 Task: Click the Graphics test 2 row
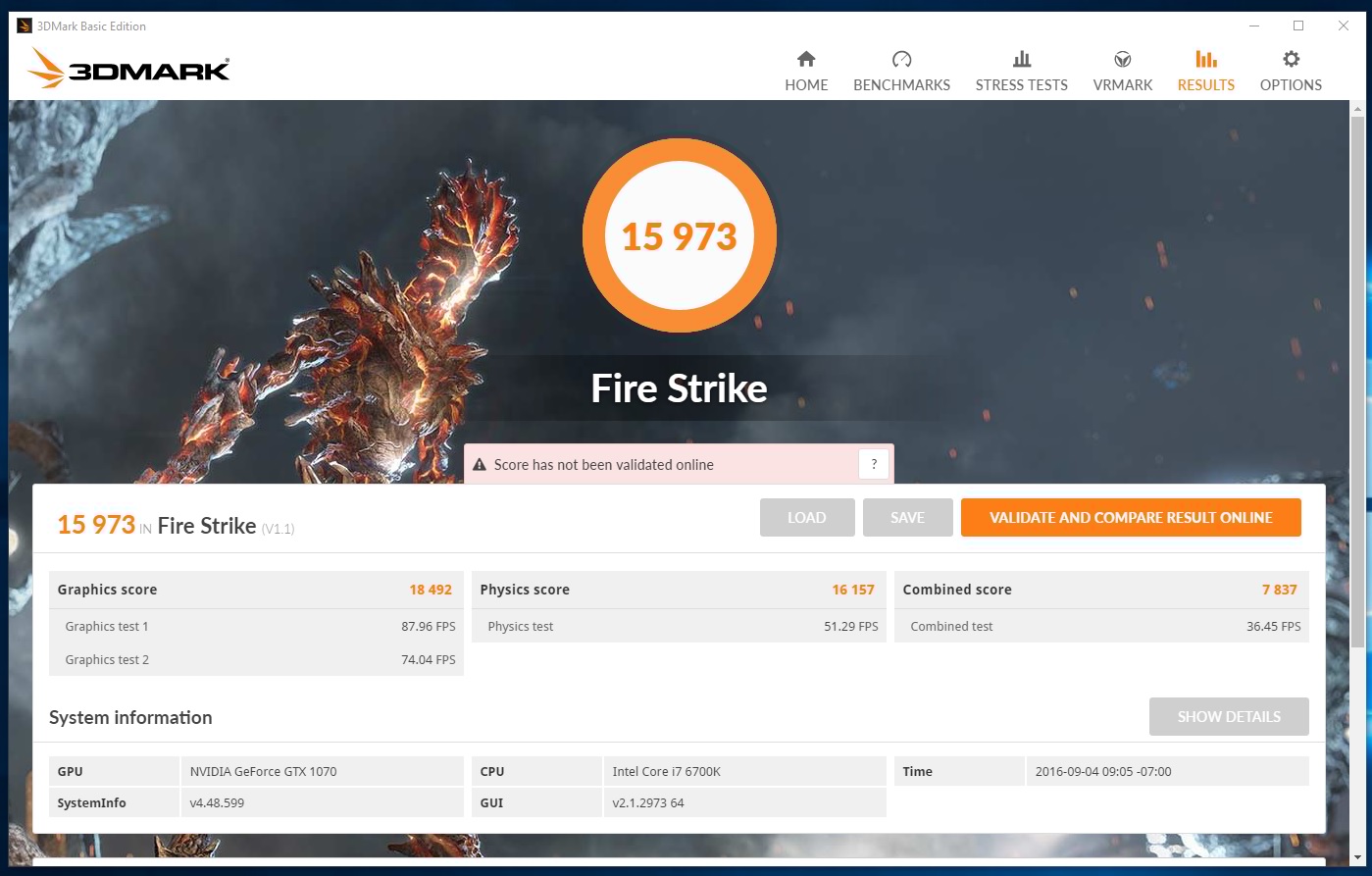pos(257,659)
